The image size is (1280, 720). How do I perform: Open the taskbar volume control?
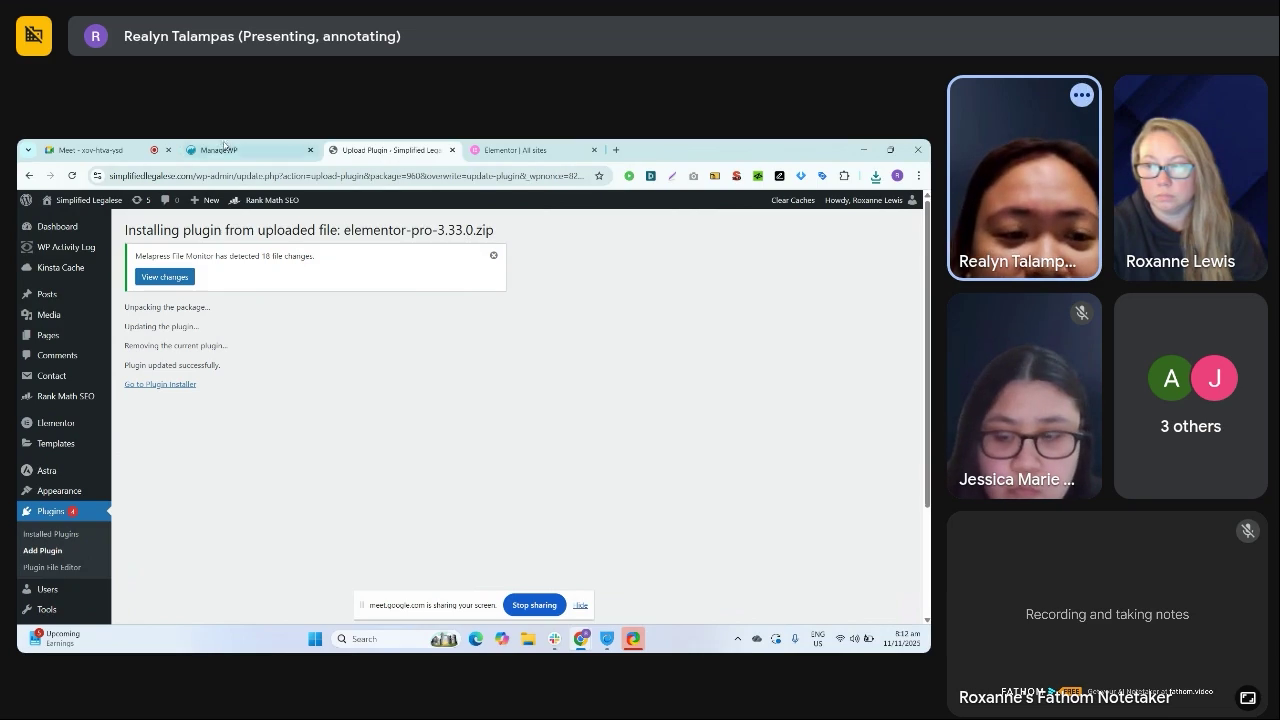coord(854,639)
